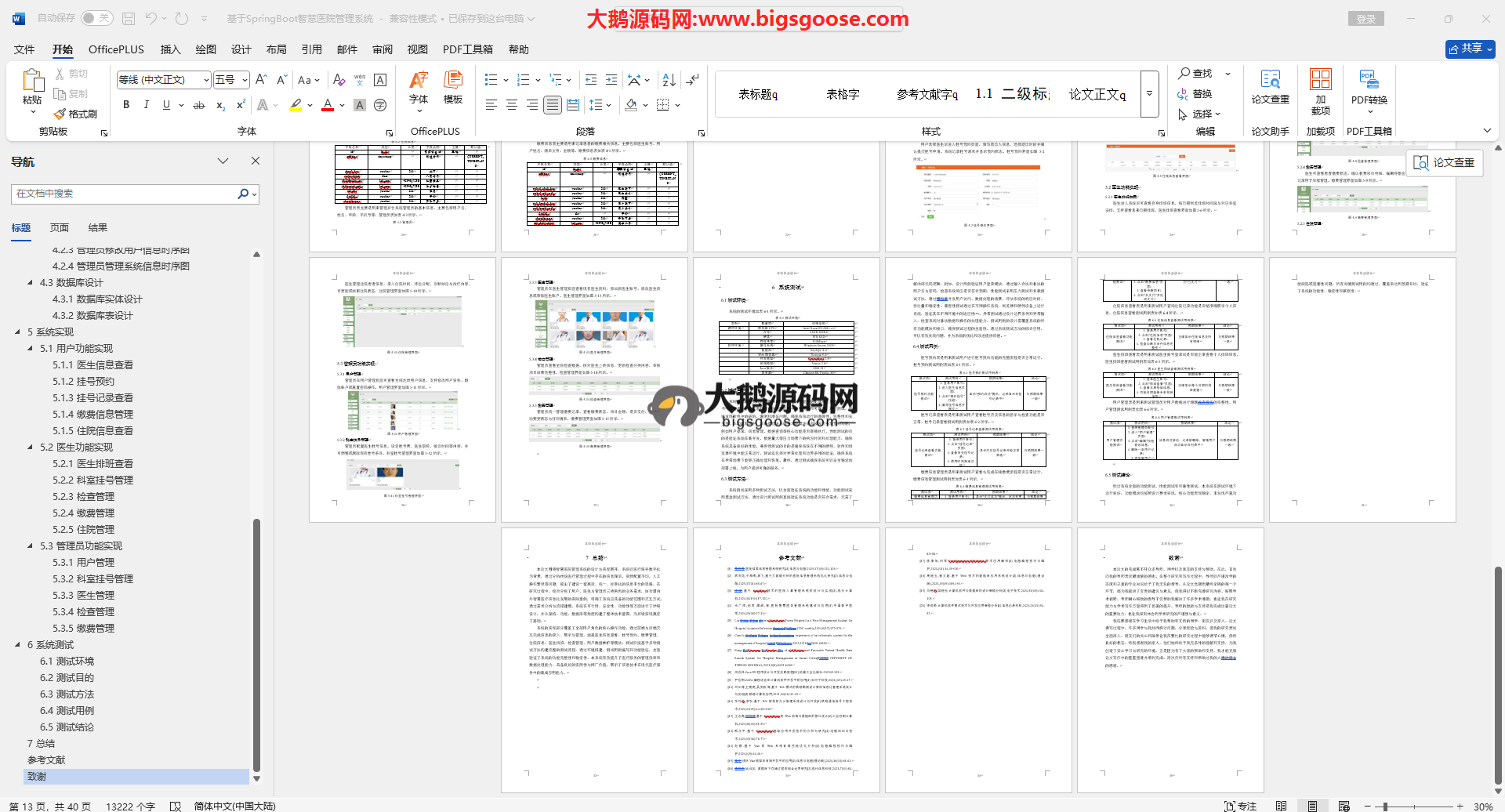Image resolution: width=1505 pixels, height=812 pixels.
Task: Click the 共享 share button
Action: (x=1470, y=49)
